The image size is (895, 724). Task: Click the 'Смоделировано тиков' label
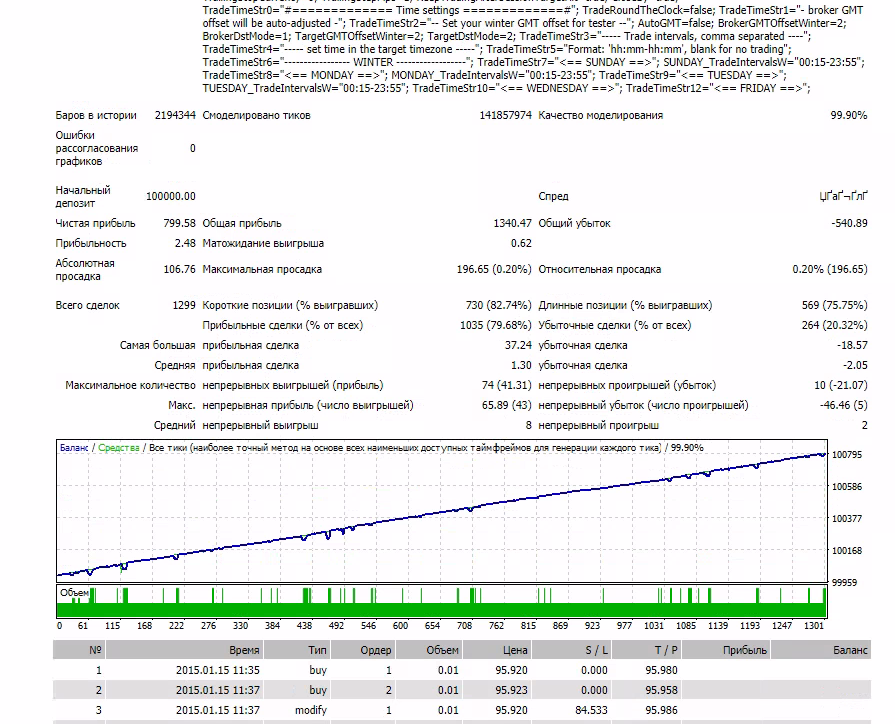[256, 115]
